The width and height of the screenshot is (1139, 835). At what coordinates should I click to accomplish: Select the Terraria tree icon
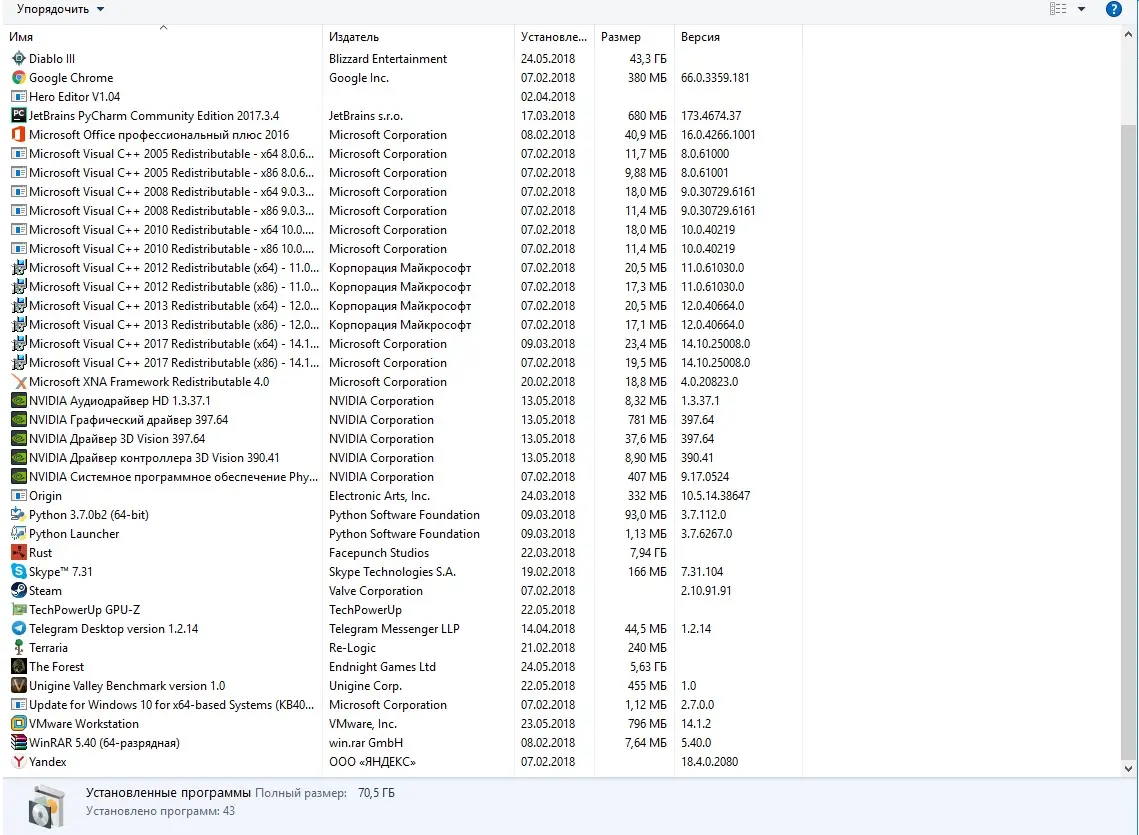click(19, 648)
